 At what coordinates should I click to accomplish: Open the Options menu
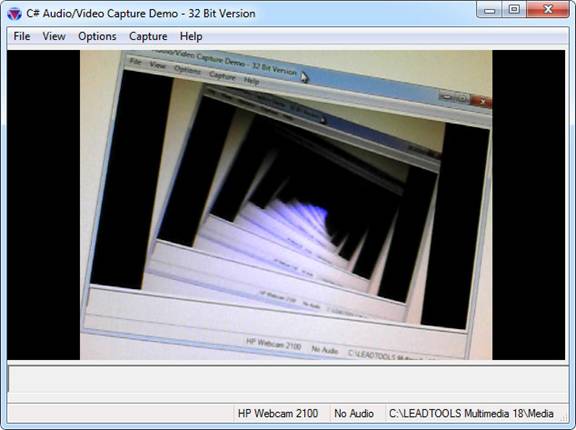tap(97, 36)
